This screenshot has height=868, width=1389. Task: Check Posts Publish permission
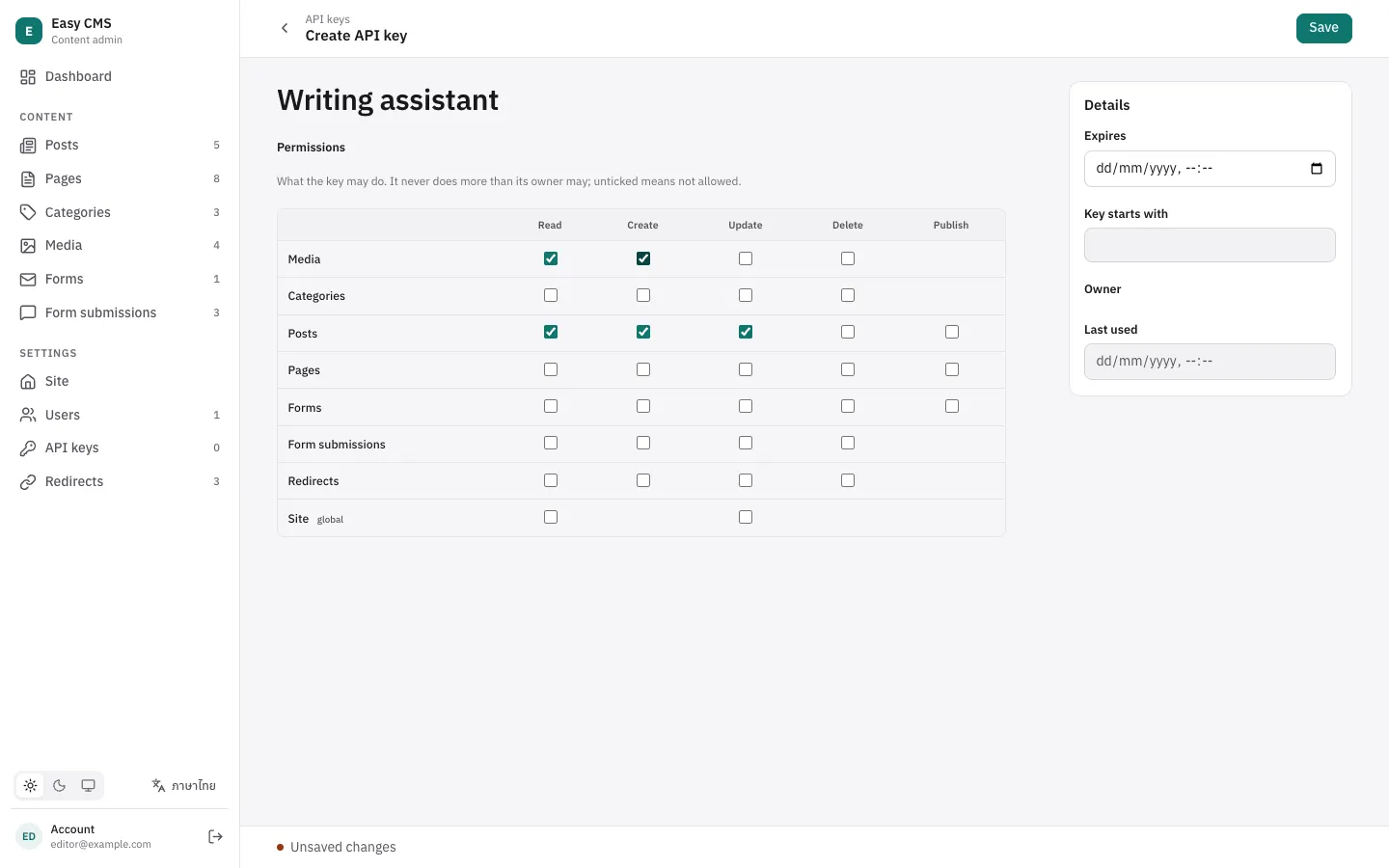pyautogui.click(x=952, y=332)
